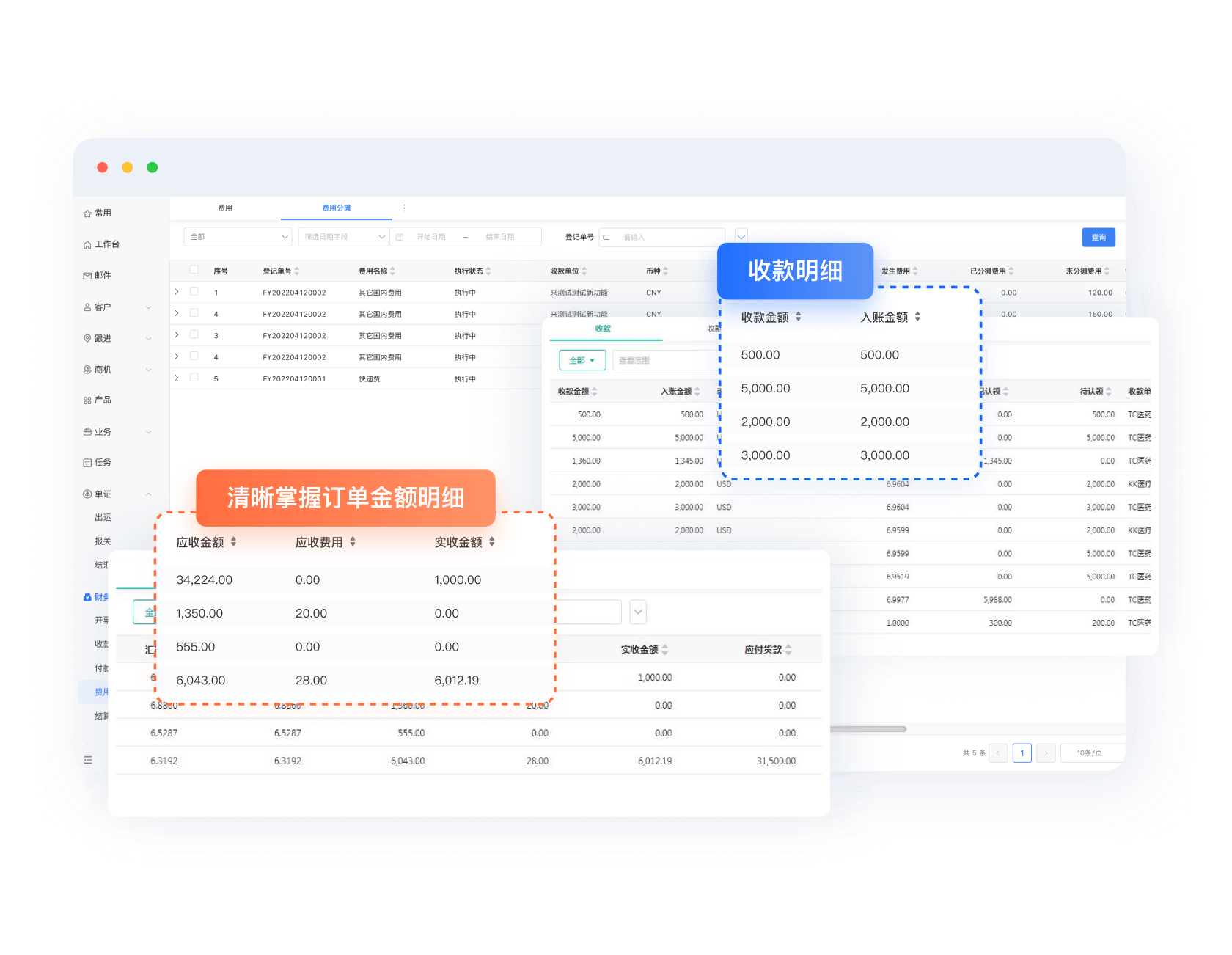Image resolution: width=1232 pixels, height=955 pixels.
Task: Tick checkbox for FY202204120001 row
Action: (194, 378)
